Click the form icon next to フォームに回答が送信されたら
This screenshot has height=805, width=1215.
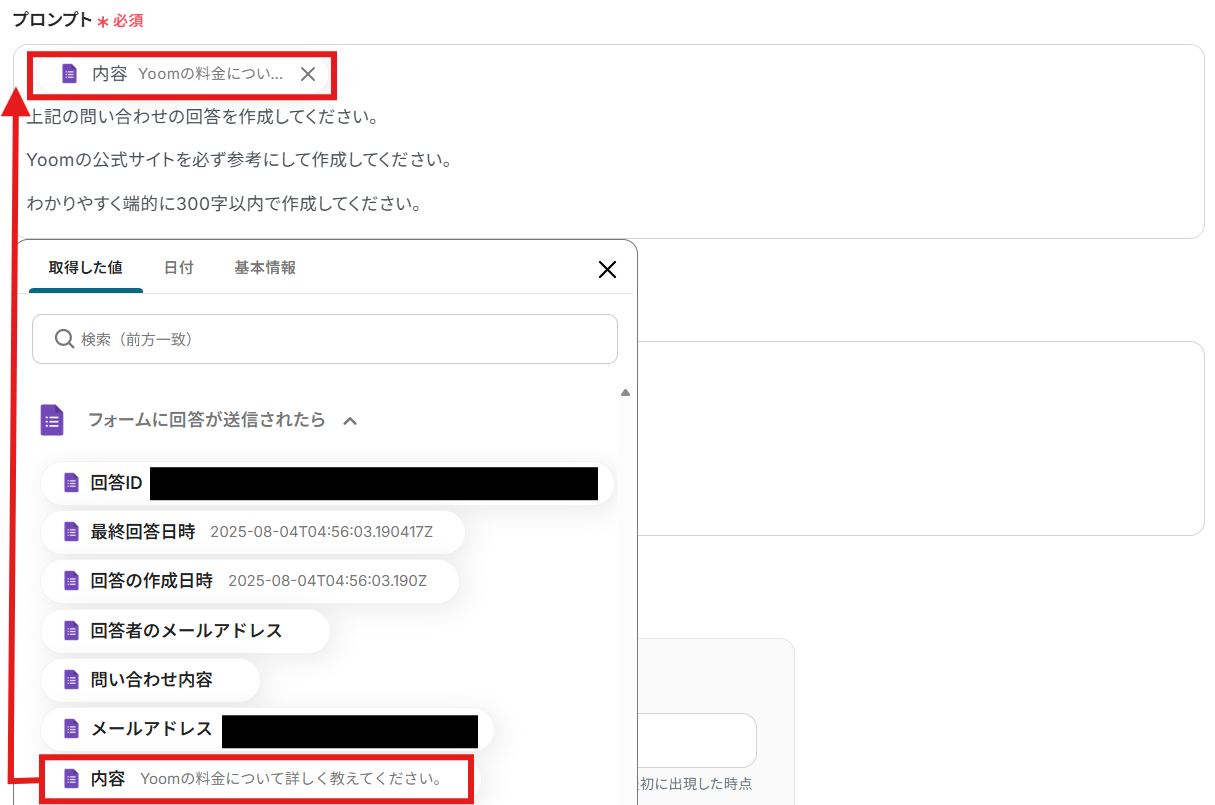click(52, 420)
